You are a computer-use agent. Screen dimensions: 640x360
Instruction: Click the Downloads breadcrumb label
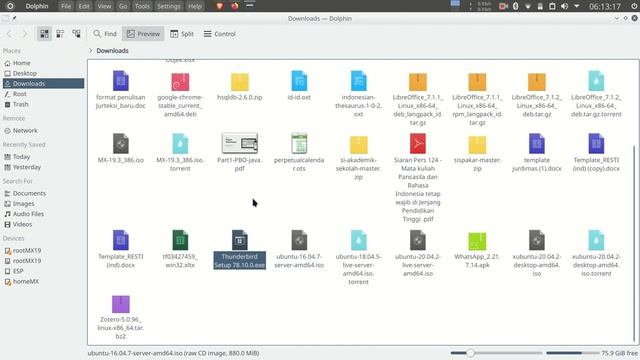tap(112, 51)
